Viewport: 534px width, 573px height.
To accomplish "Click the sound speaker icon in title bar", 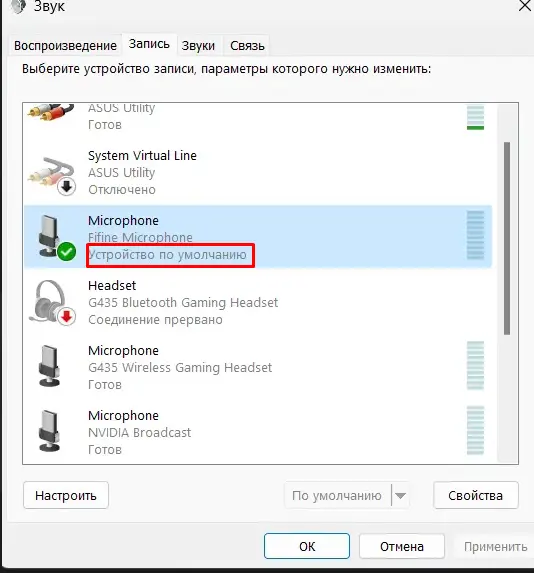I will [x=18, y=6].
